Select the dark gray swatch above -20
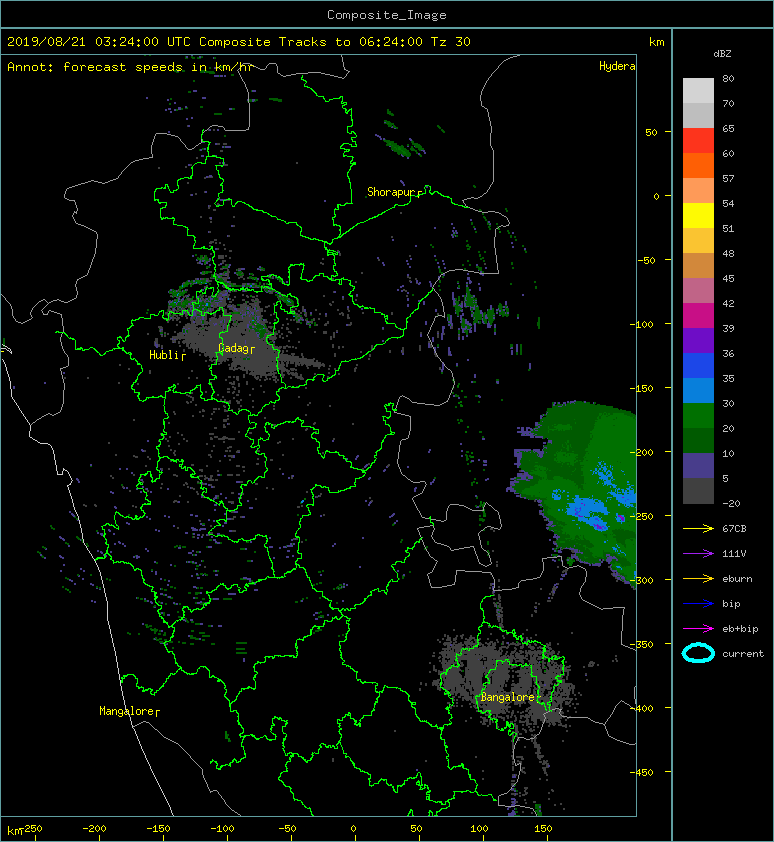 pyautogui.click(x=698, y=490)
